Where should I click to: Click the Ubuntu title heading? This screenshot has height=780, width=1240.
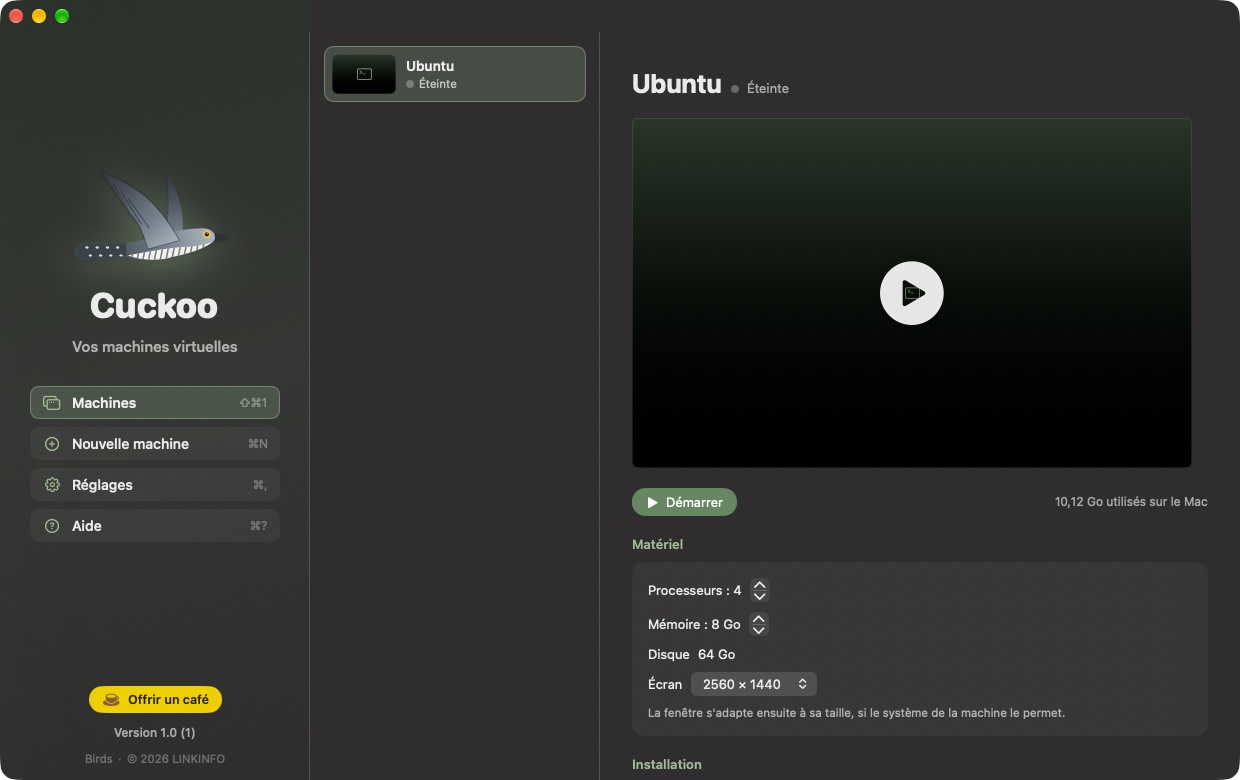[x=676, y=84]
